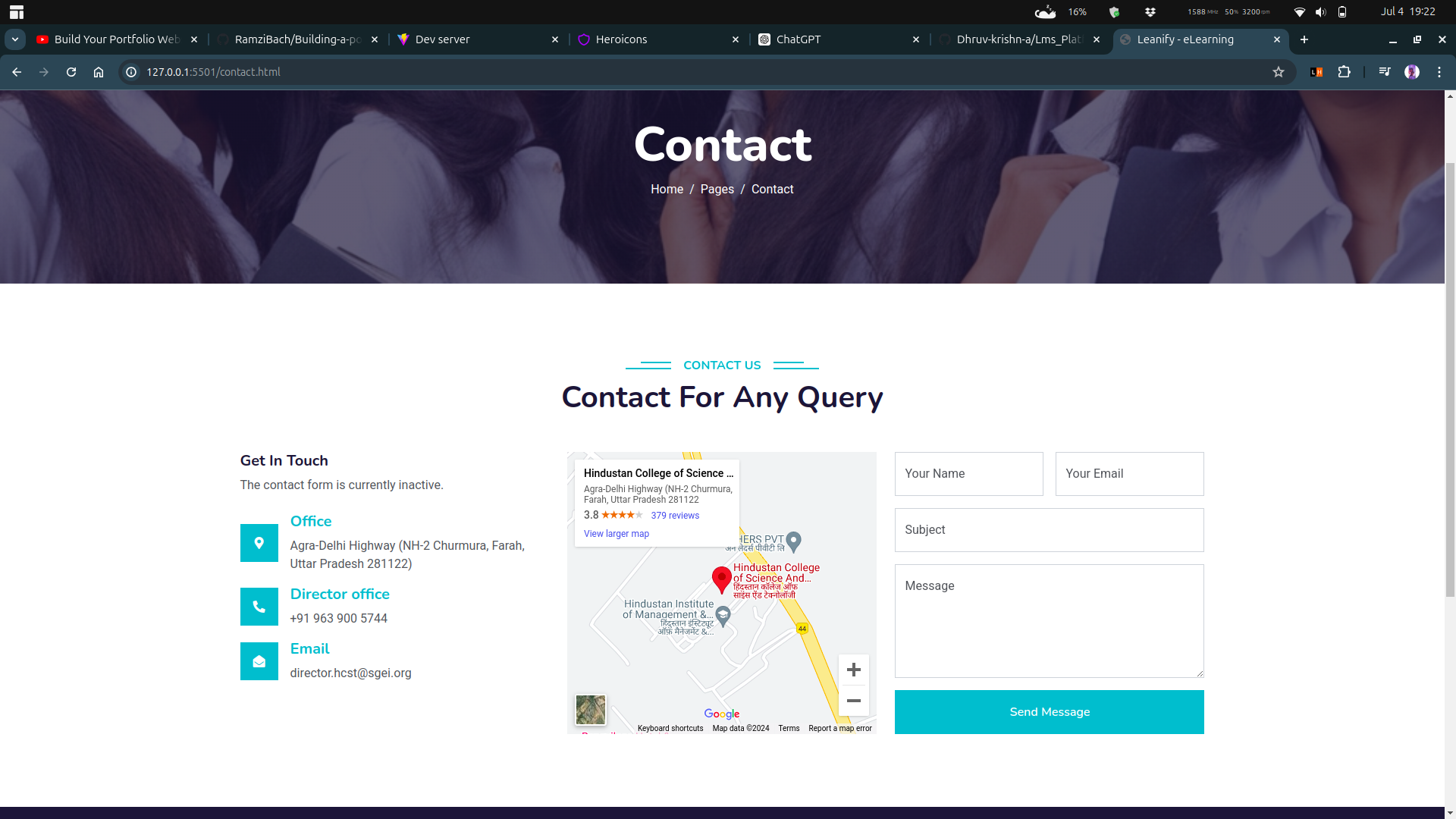Expand the tab search dropdown arrow

15,39
